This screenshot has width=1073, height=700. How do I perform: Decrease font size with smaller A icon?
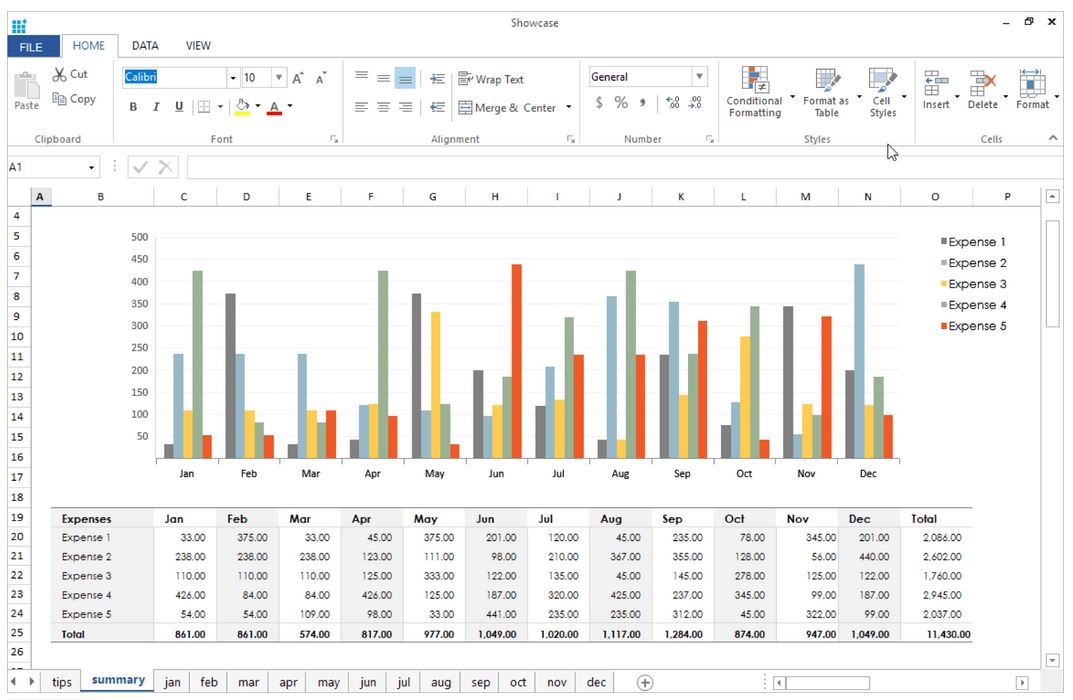pyautogui.click(x=320, y=78)
